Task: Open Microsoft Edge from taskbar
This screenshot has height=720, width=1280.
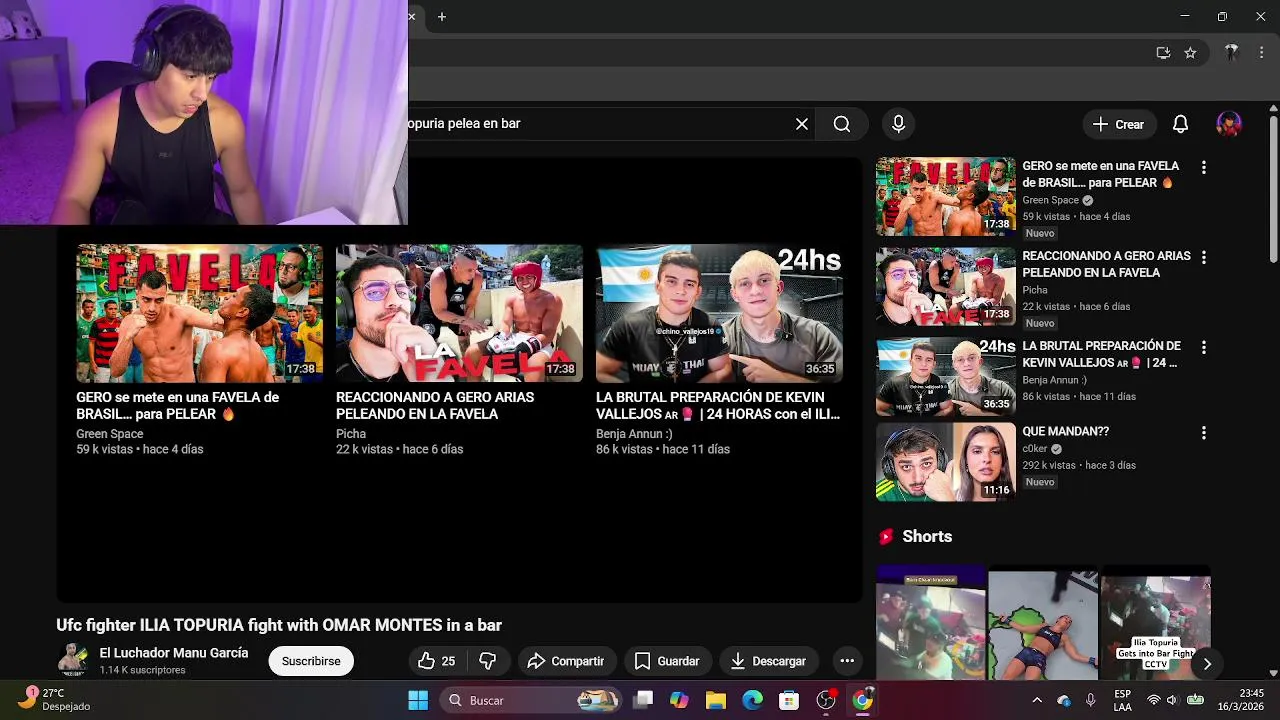Action: point(753,700)
